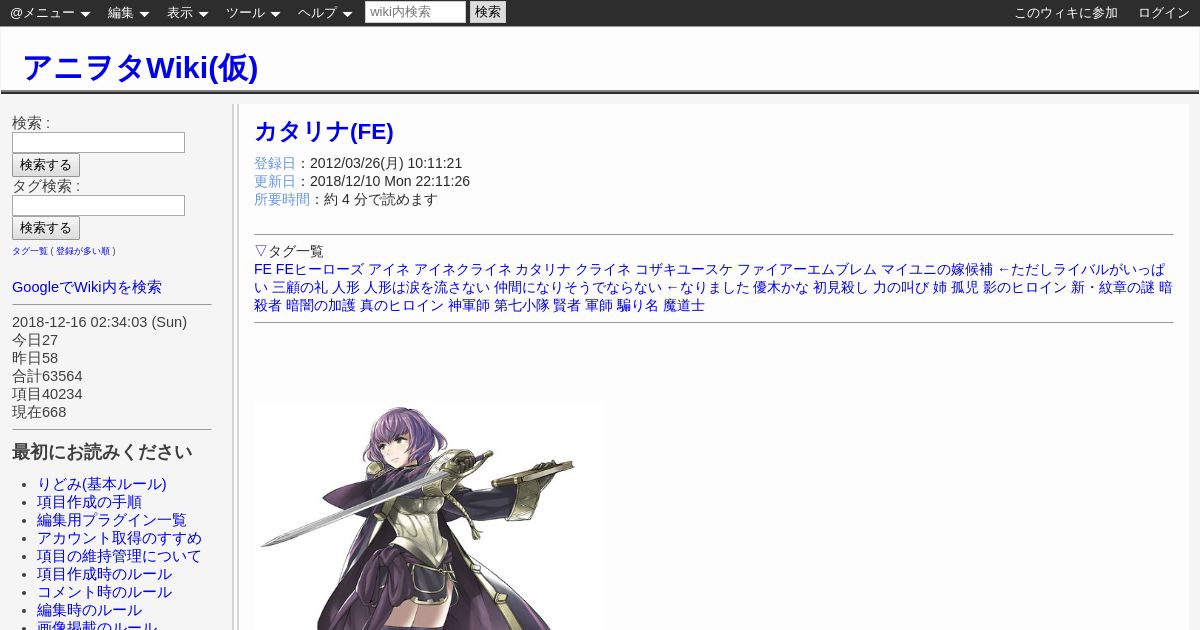Open the @メニュー dropdown menu
The image size is (1200, 630).
pyautogui.click(x=50, y=13)
